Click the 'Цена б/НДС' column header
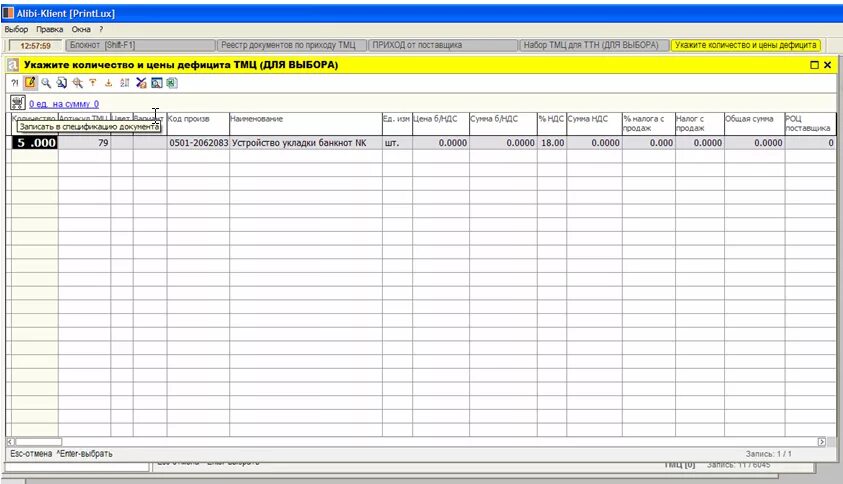Image resolution: width=843 pixels, height=484 pixels. tap(441, 124)
